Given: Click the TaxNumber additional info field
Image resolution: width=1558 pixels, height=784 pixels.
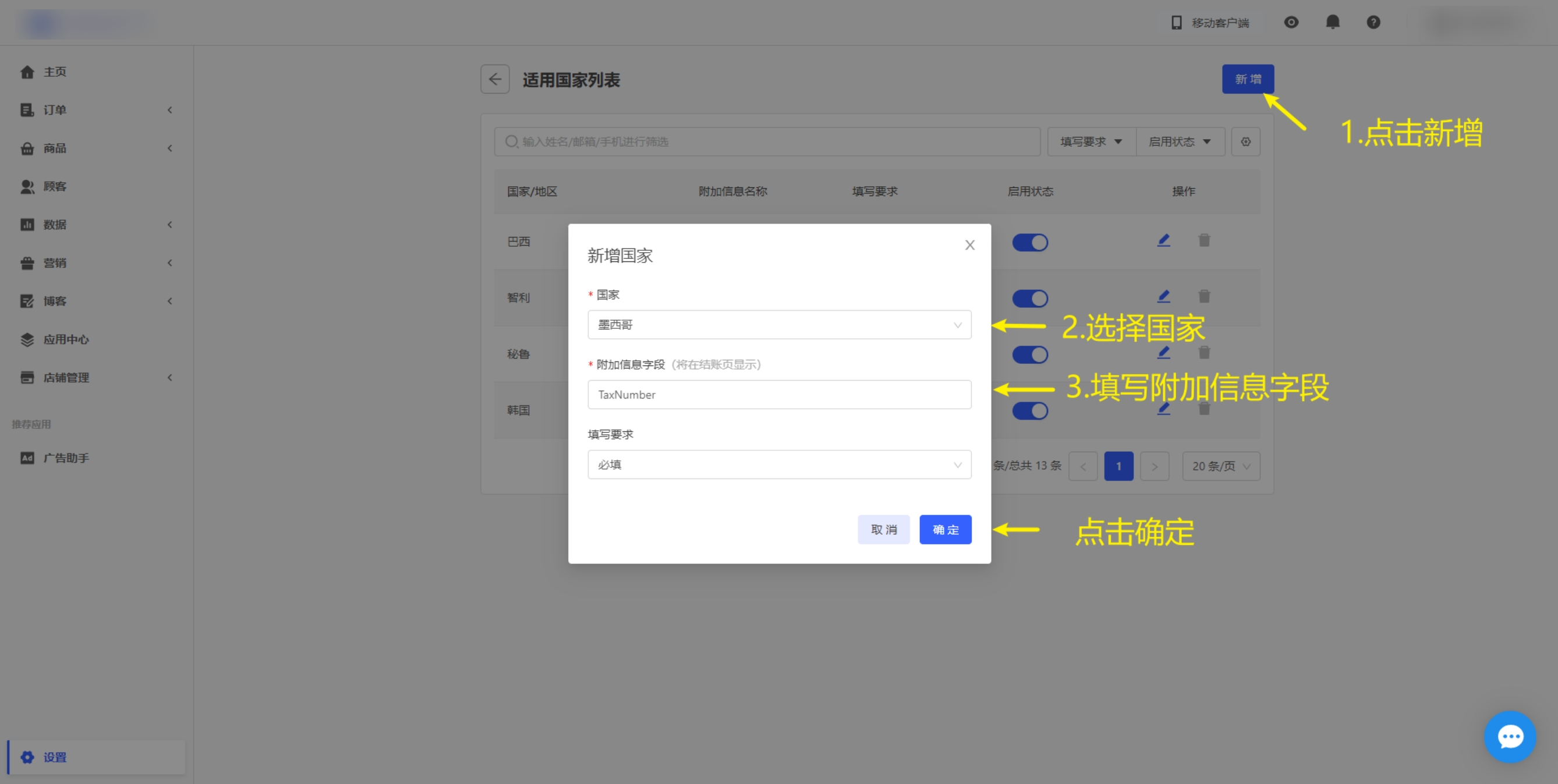Looking at the screenshot, I should [779, 395].
